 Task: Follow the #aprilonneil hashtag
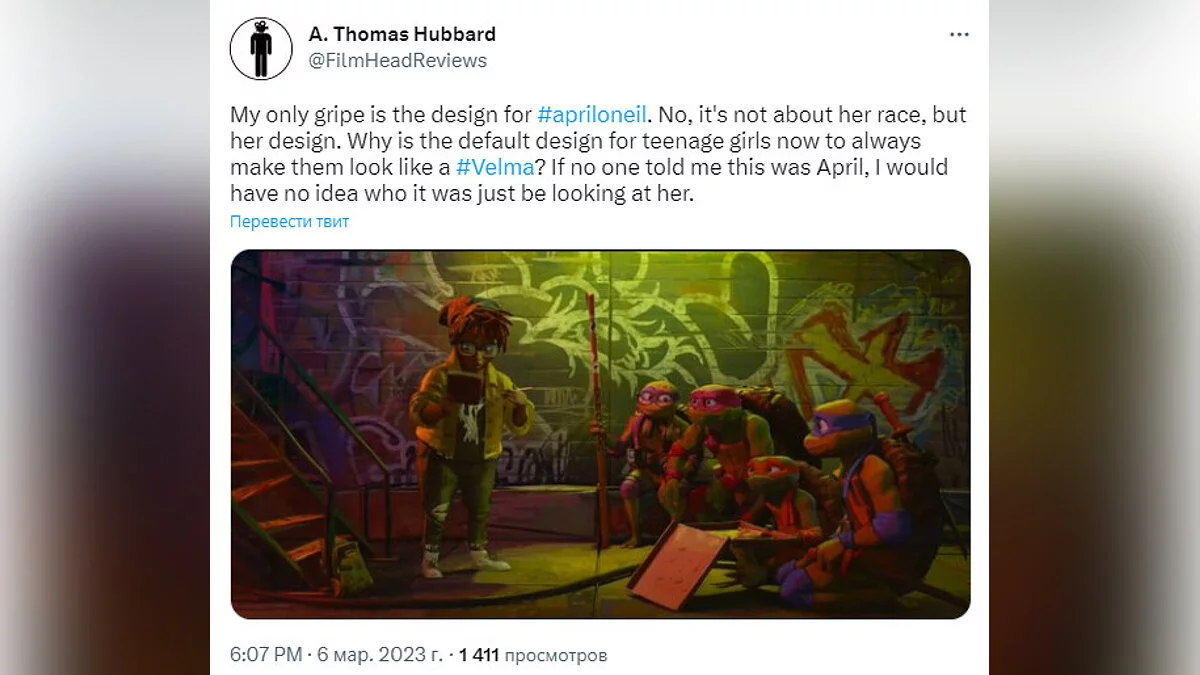[x=595, y=114]
